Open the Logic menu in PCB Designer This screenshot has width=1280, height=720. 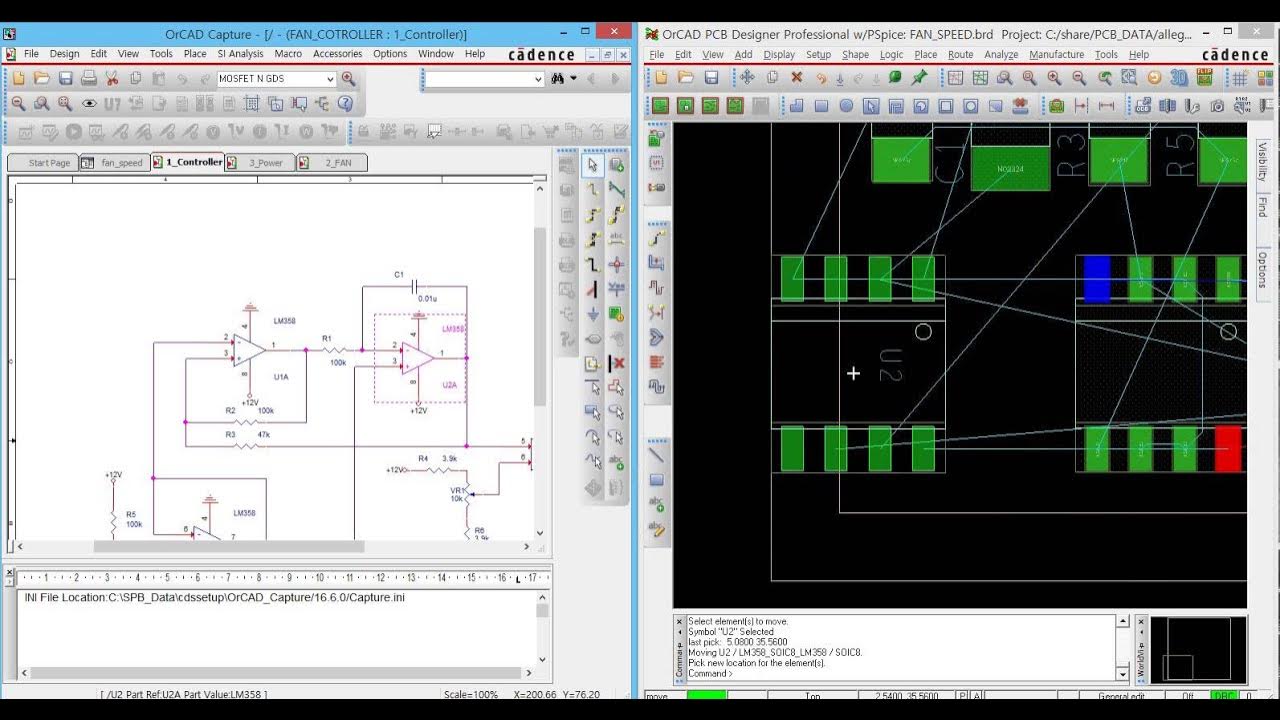tap(891, 55)
